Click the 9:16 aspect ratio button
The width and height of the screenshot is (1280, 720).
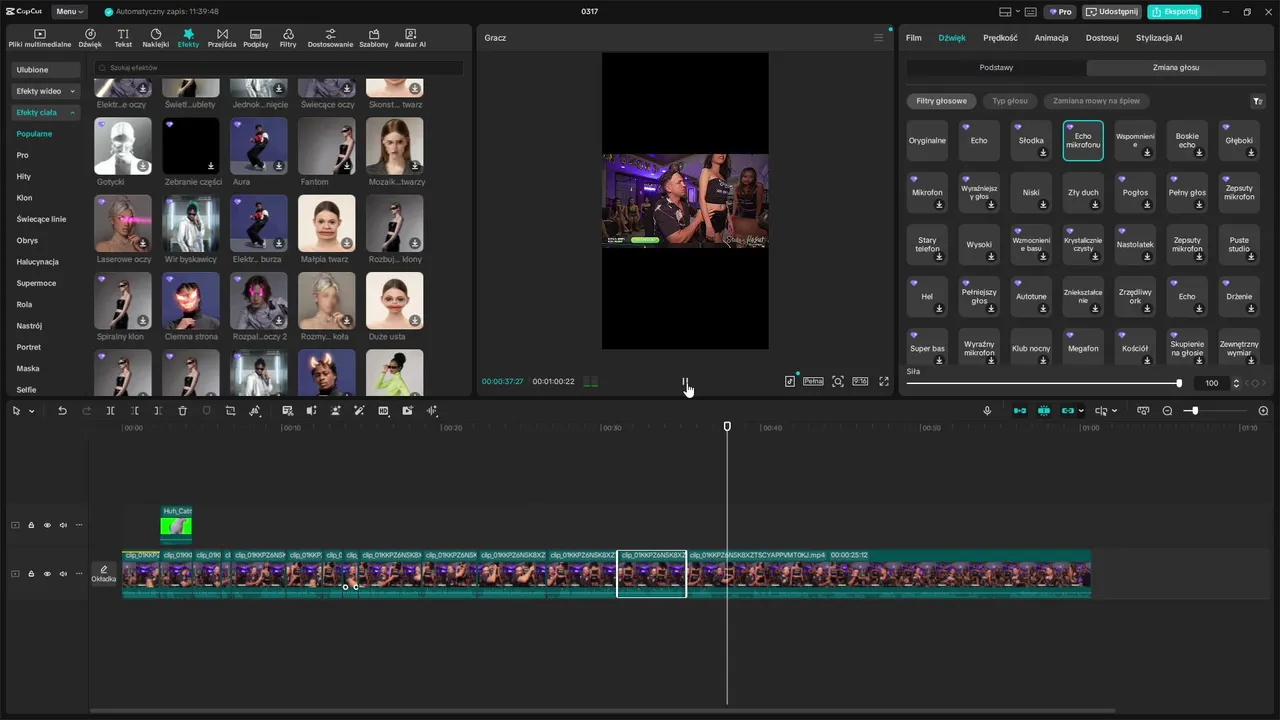[860, 381]
